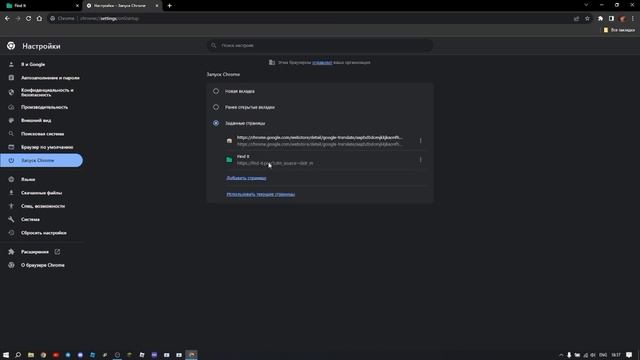Screen dimensions: 640x360
Task: Select the Новая вкладка radio option
Action: click(x=216, y=91)
